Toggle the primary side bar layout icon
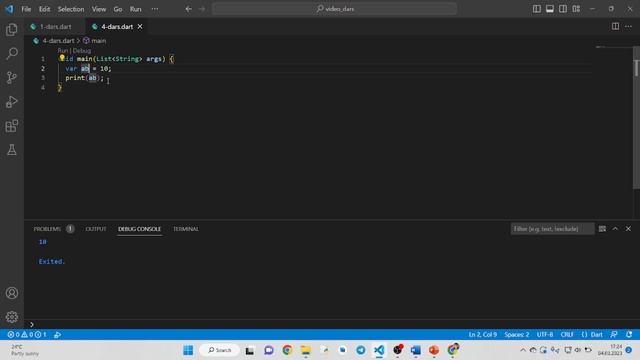Screen dimensions: 640x360 (x=537, y=9)
